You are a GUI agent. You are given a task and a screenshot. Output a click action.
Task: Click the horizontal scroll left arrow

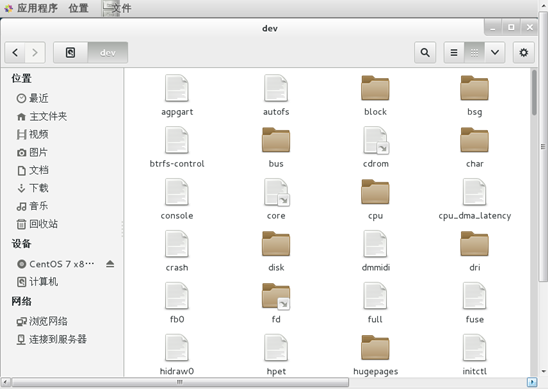(x=6, y=382)
